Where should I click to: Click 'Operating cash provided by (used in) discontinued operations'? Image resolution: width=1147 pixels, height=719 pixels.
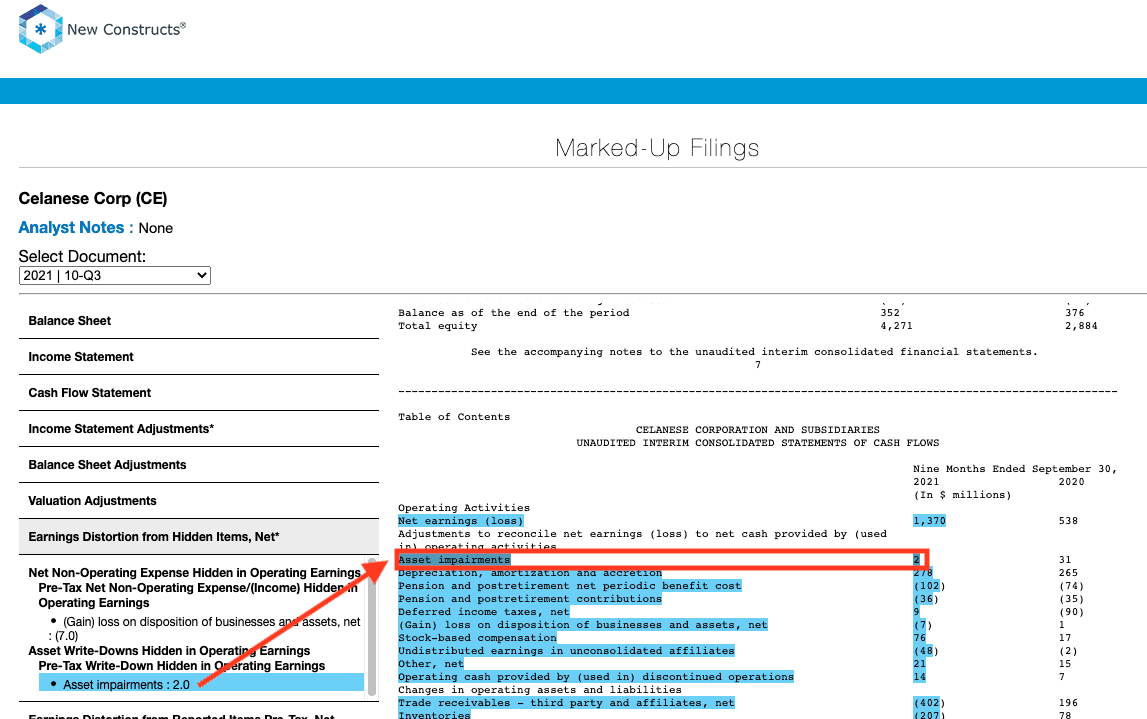(596, 677)
